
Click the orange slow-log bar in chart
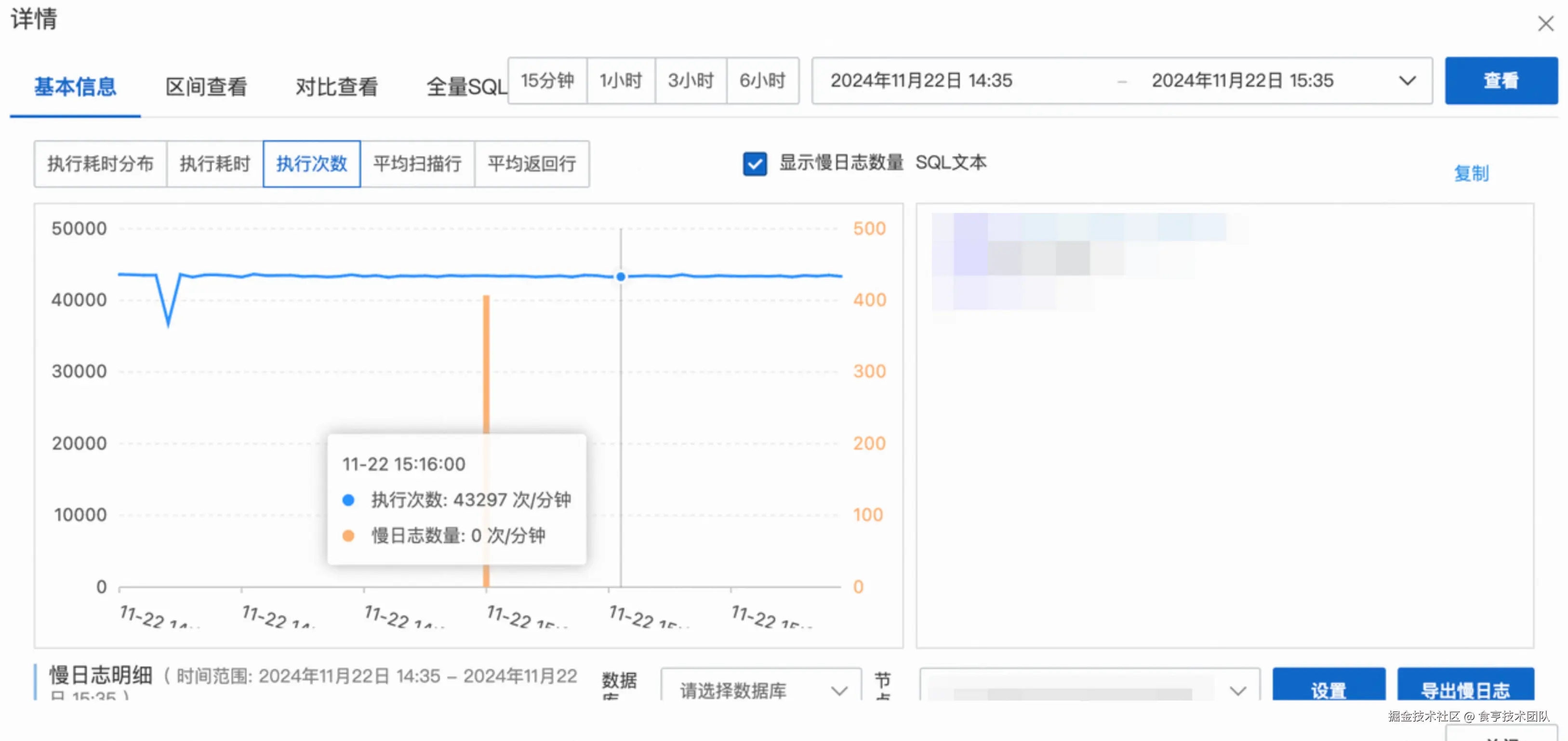coord(486,365)
